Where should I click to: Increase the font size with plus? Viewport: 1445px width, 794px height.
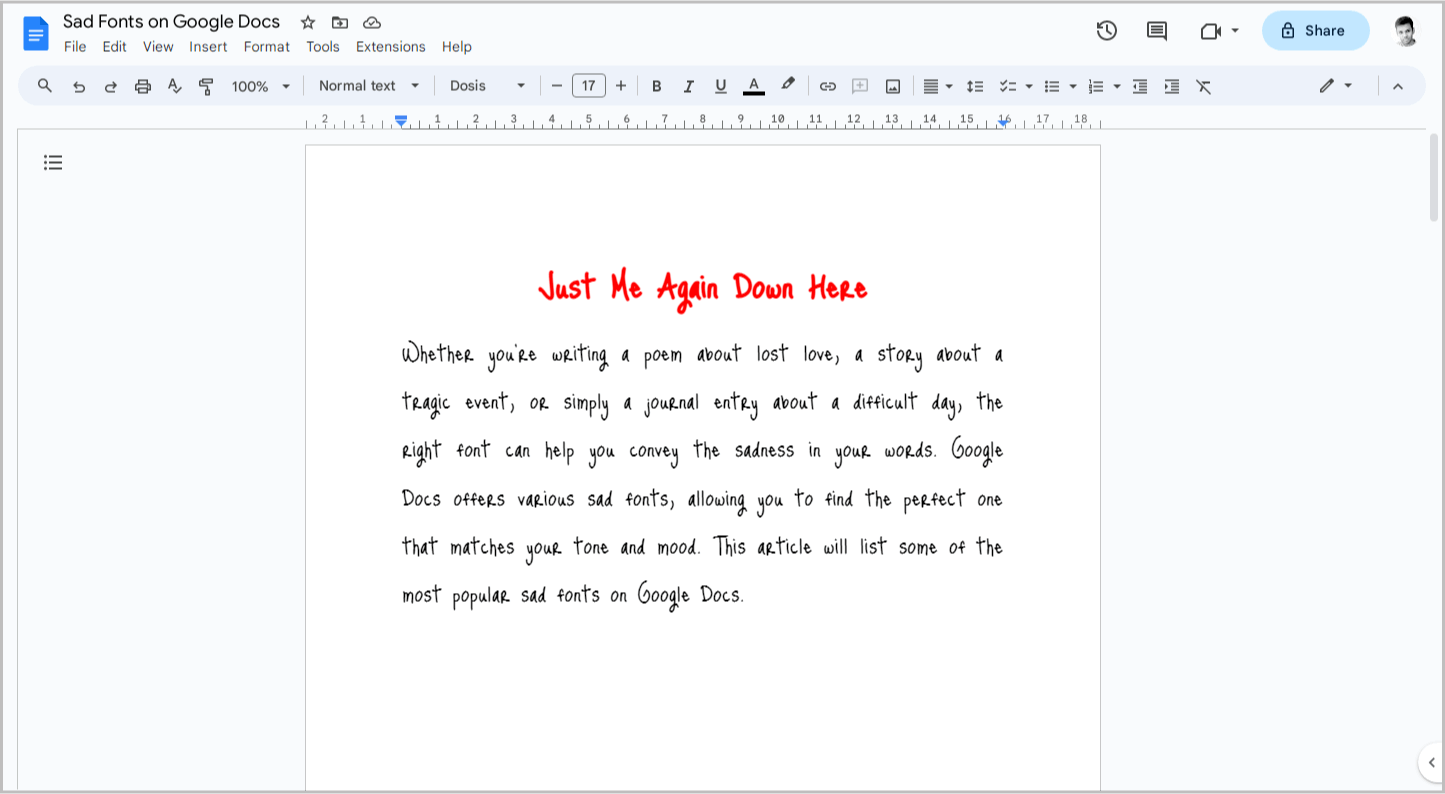point(621,86)
